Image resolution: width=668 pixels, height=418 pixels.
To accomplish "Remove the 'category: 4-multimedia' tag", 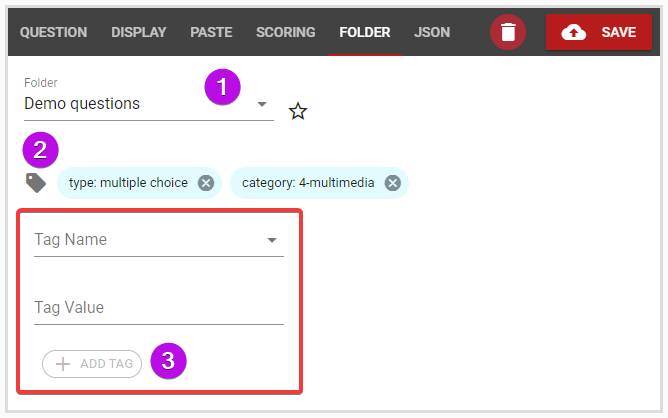I will (392, 183).
